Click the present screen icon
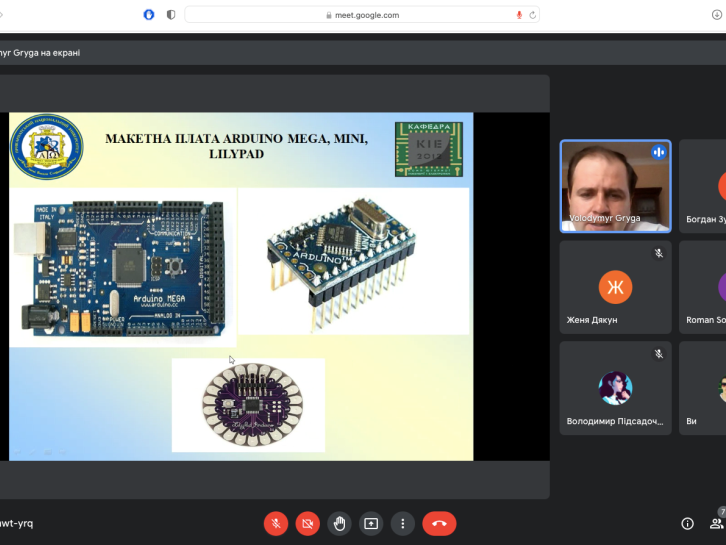Viewport: 726px width, 545px height. tap(371, 523)
